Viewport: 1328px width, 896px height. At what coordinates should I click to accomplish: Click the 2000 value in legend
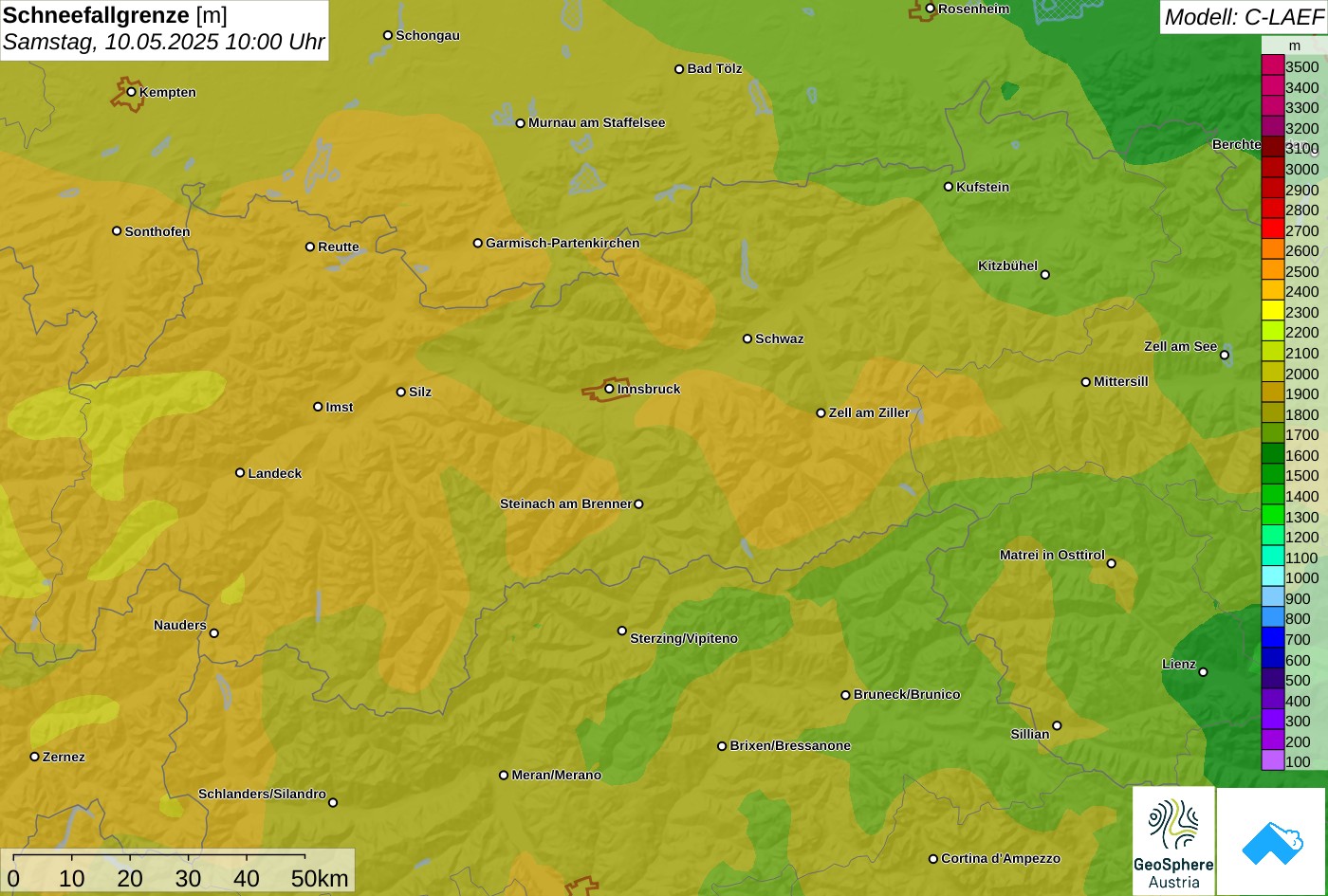click(1301, 374)
